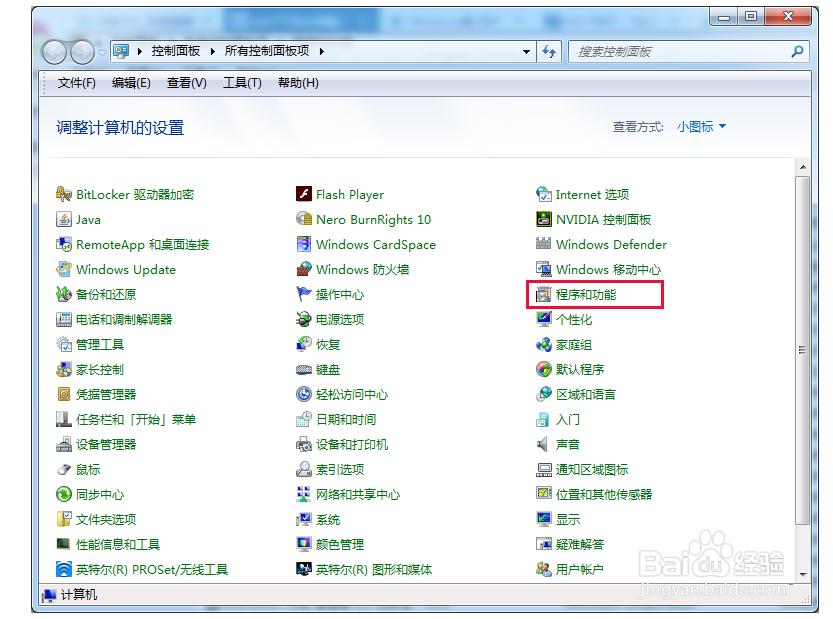
Task: Go forward with the Forward arrow button
Action: point(82,52)
